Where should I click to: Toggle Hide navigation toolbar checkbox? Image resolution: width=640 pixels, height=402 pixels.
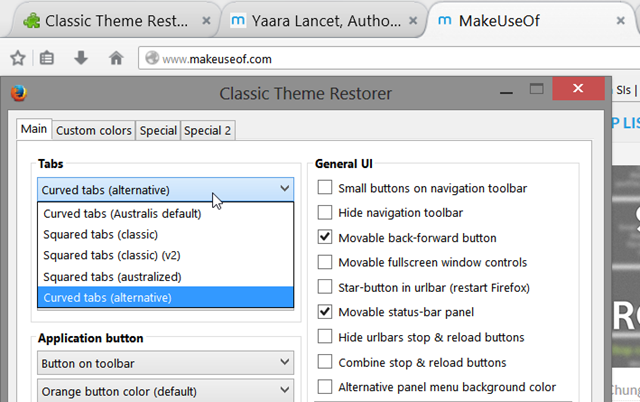point(325,212)
